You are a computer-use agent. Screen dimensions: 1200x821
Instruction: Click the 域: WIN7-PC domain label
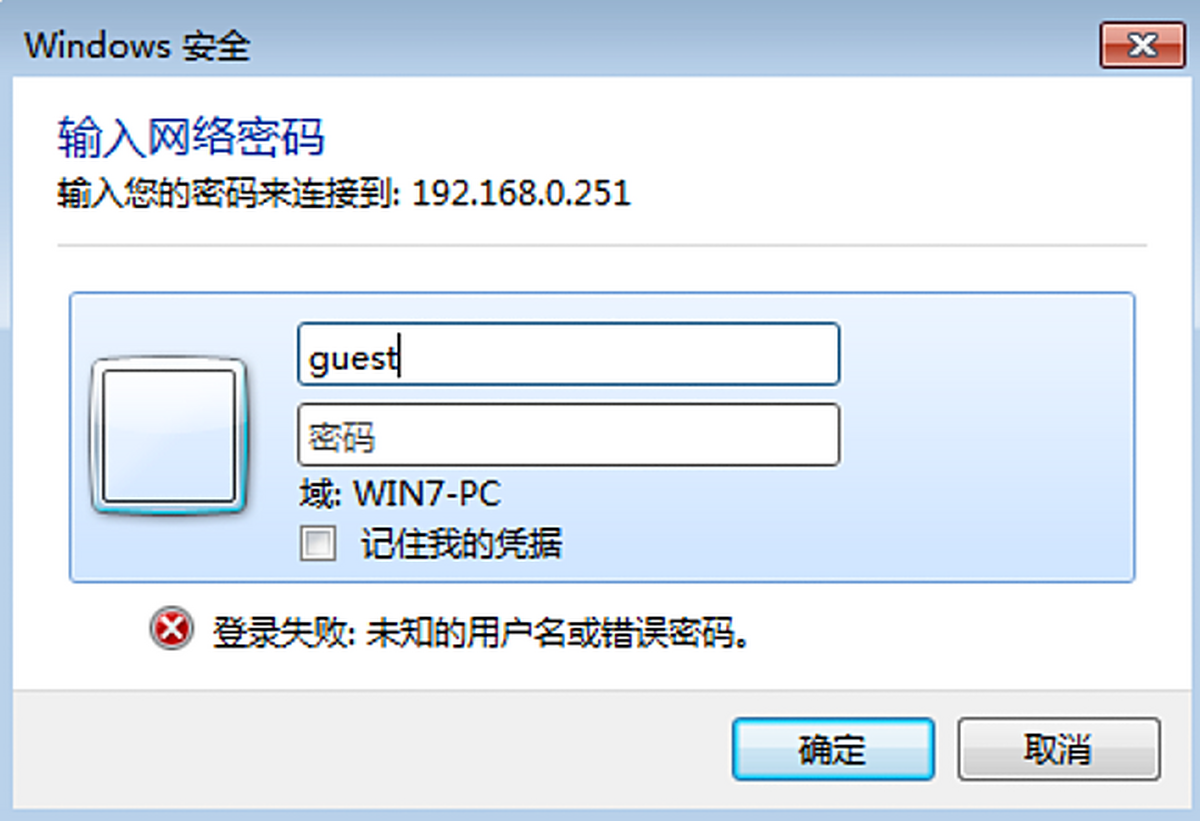[399, 494]
